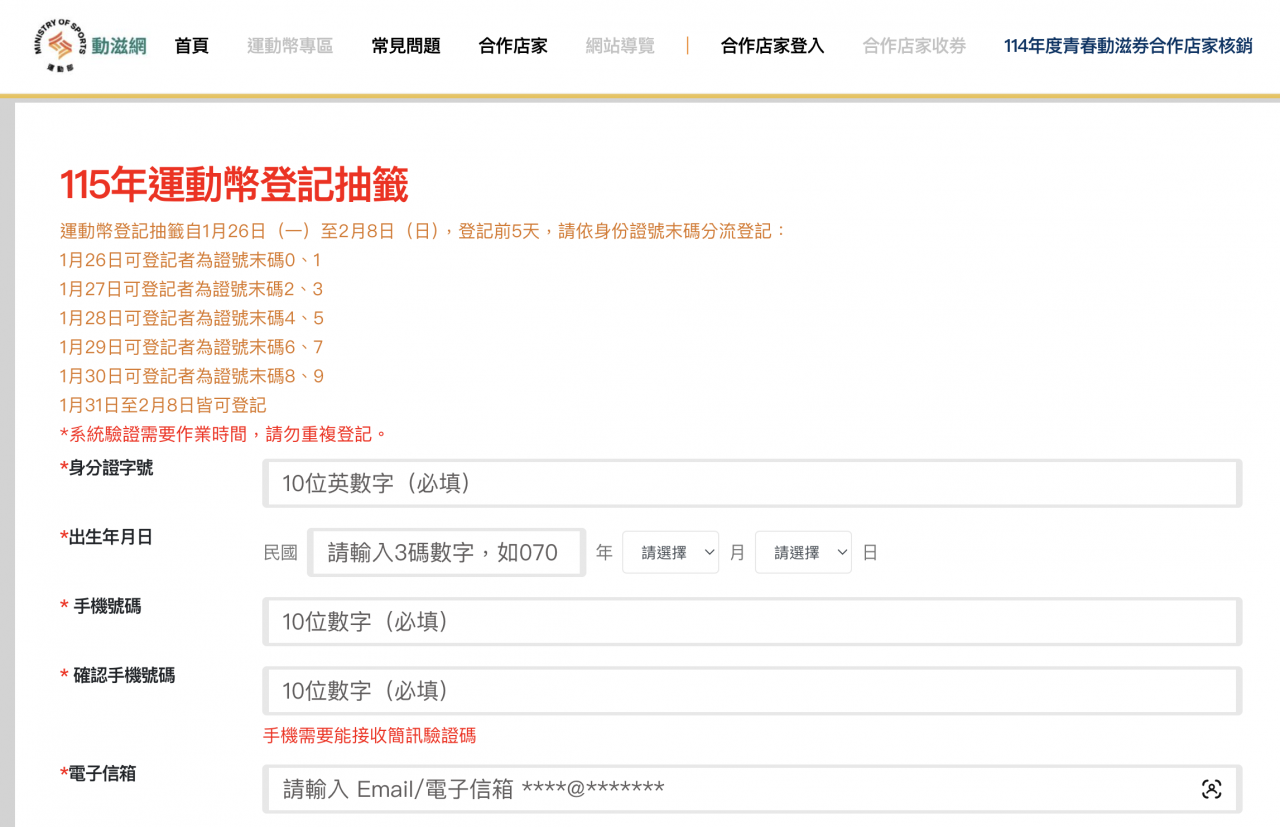The width and height of the screenshot is (1280, 827).
Task: Open 114年度青春動滋券合作店家核銷 link
Action: pos(1128,46)
